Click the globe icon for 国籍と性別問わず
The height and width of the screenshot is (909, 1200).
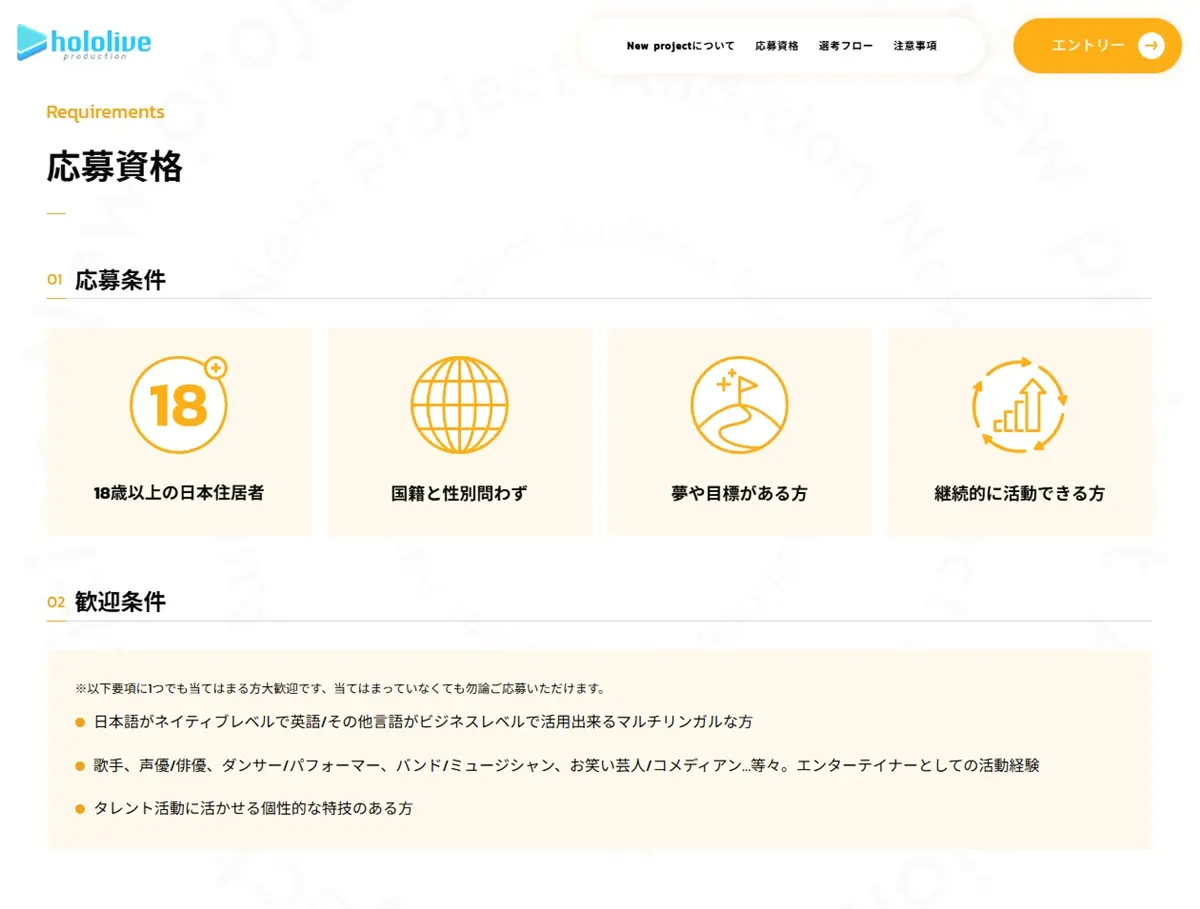(459, 404)
